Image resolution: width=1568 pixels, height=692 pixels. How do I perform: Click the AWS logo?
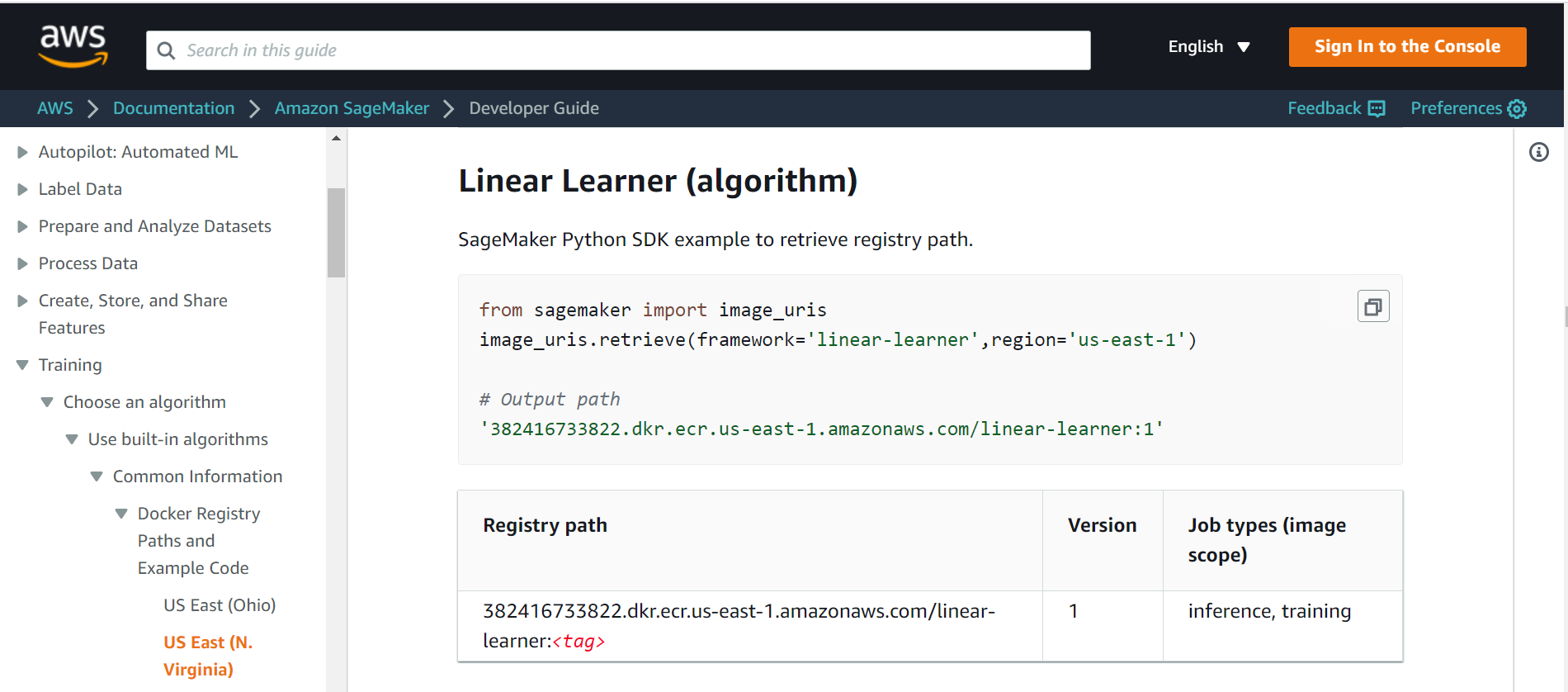click(x=73, y=45)
